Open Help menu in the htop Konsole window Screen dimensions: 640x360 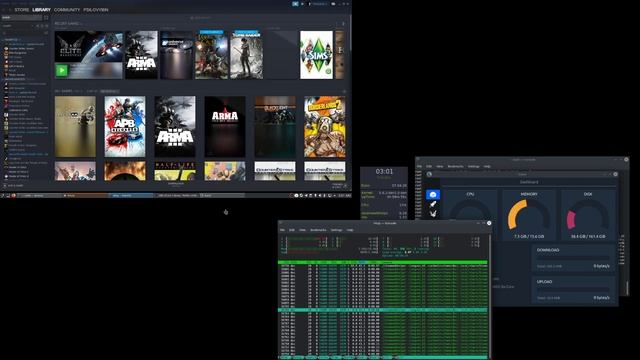point(350,230)
